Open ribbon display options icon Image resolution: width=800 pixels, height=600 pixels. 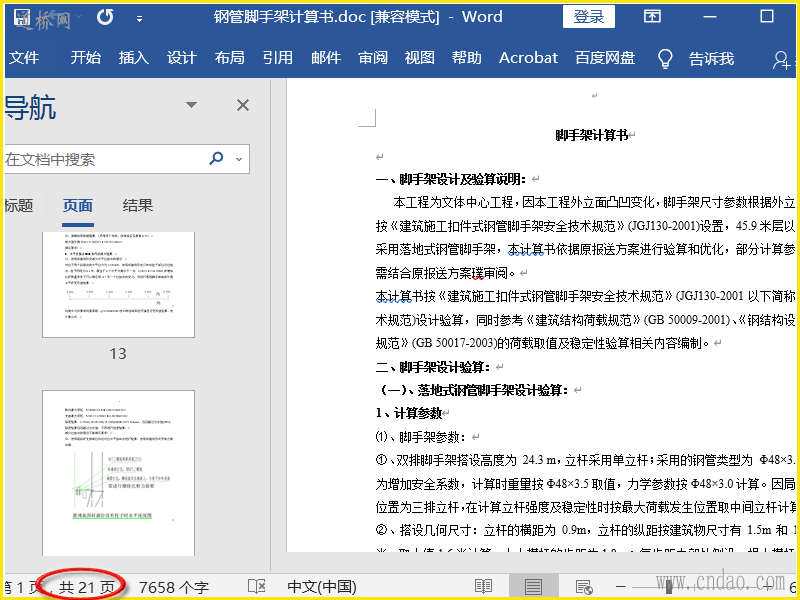[x=652, y=16]
